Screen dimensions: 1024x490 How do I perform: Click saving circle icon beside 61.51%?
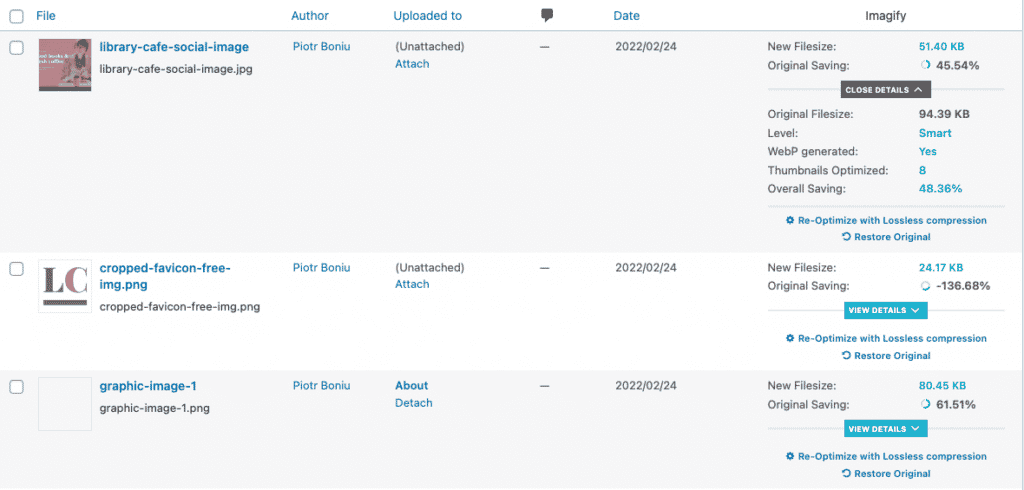click(x=925, y=405)
